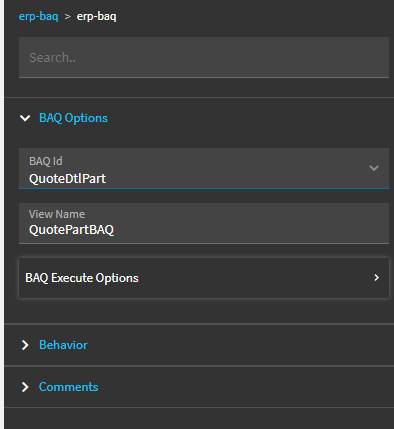Open BAQ Execute Options

click(x=204, y=278)
